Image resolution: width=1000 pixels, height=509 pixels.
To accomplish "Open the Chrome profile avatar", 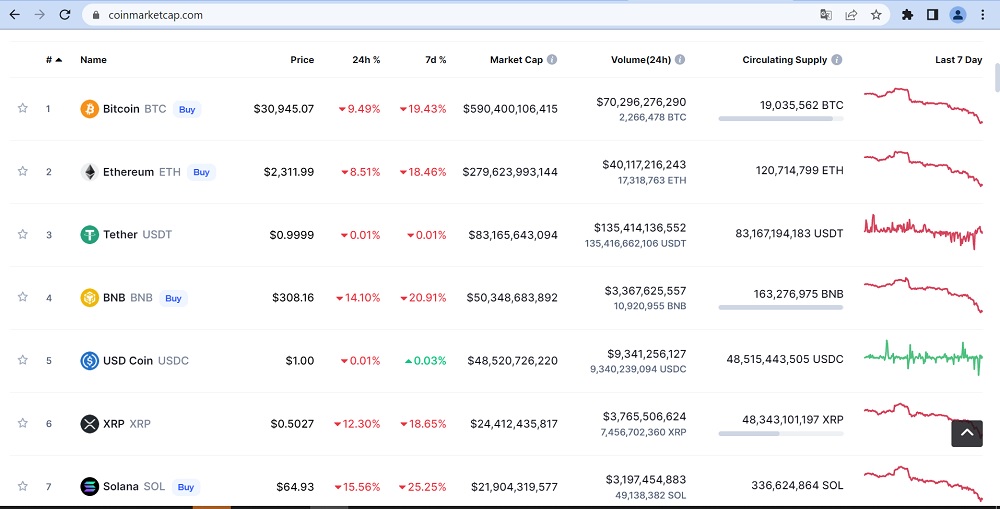I will pos(958,15).
